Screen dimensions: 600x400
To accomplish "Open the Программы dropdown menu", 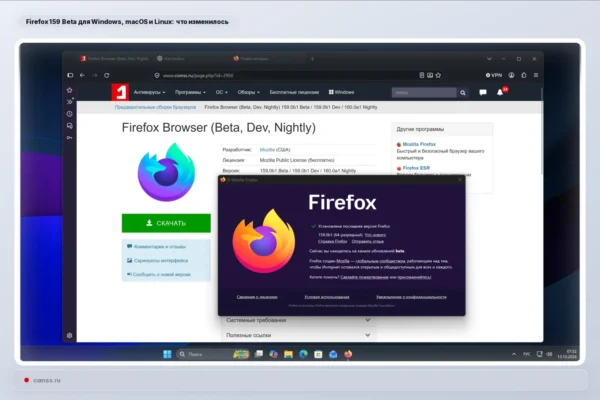I will (190, 92).
